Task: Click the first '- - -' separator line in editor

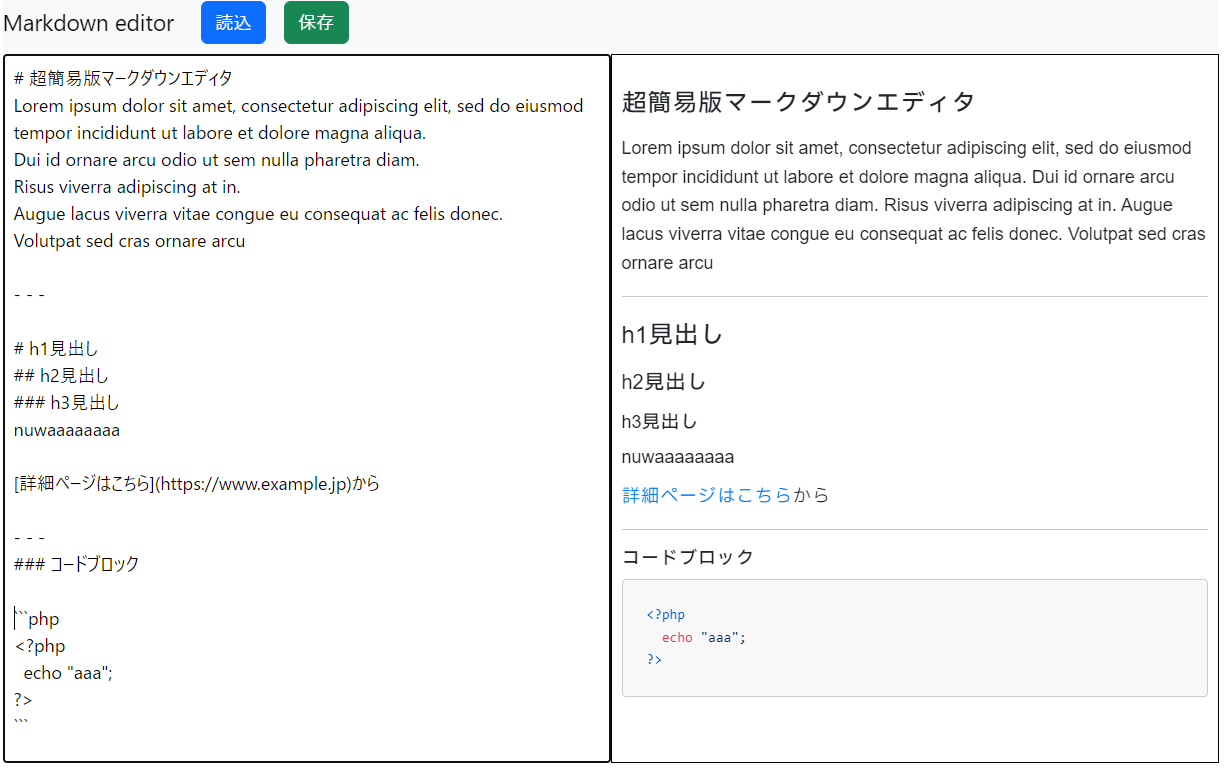Action: pyautogui.click(x=29, y=295)
